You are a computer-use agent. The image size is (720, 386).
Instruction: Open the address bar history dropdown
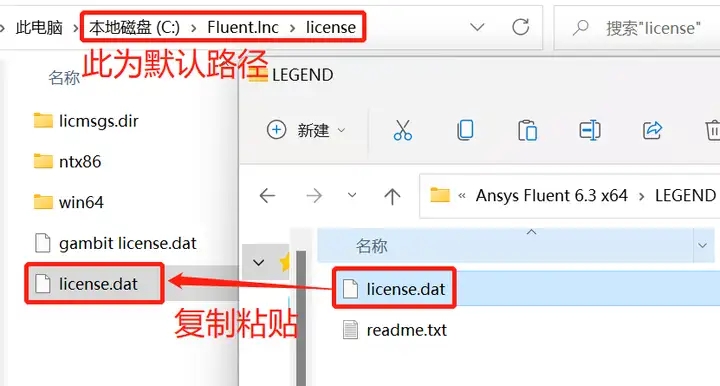478,28
